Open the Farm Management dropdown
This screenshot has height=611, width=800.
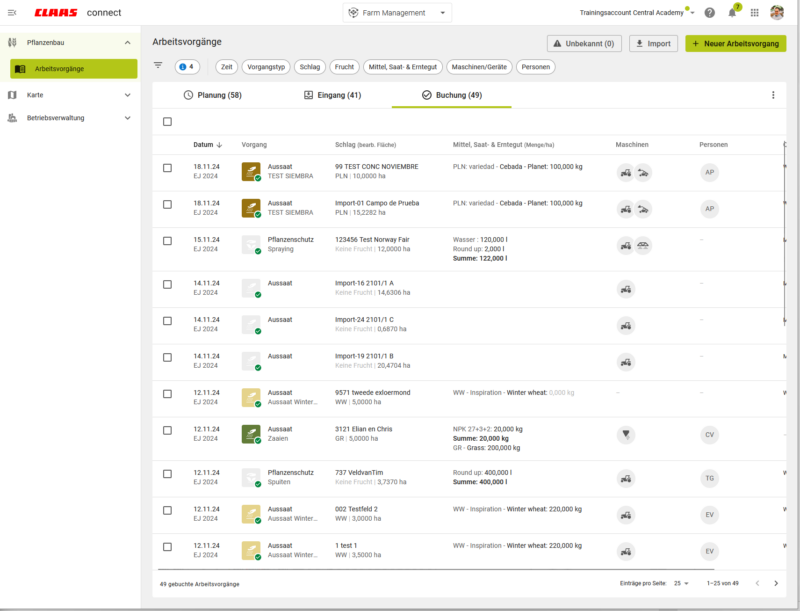(397, 13)
